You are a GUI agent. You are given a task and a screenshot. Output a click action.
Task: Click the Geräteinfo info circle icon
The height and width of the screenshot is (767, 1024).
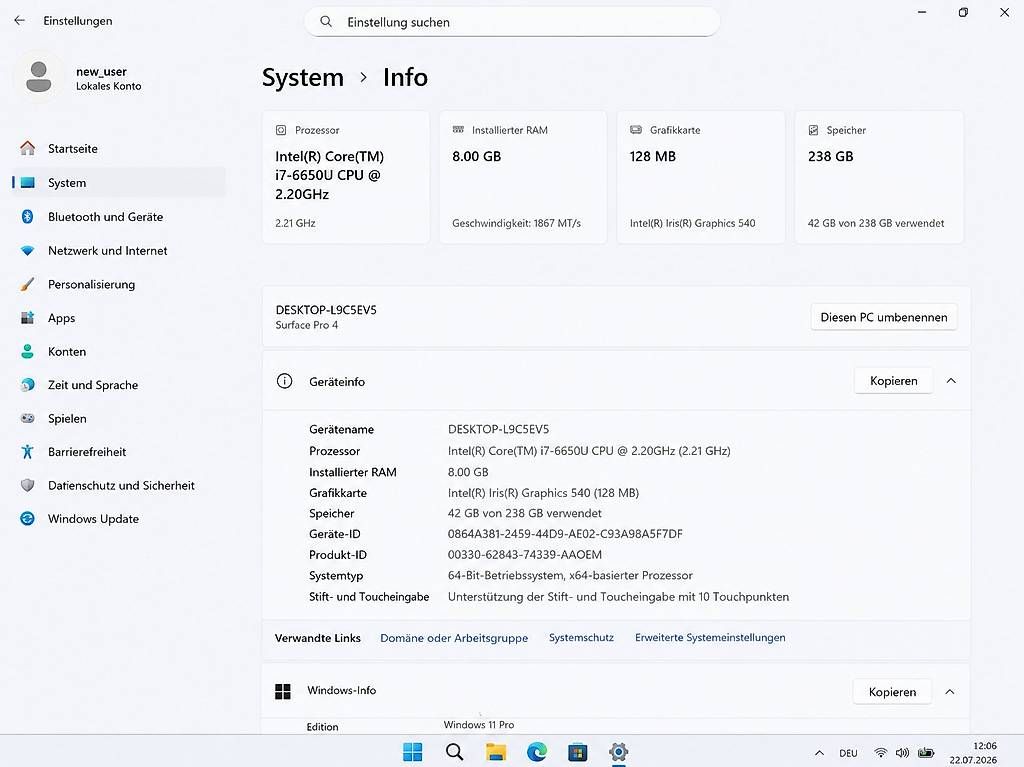pos(285,381)
